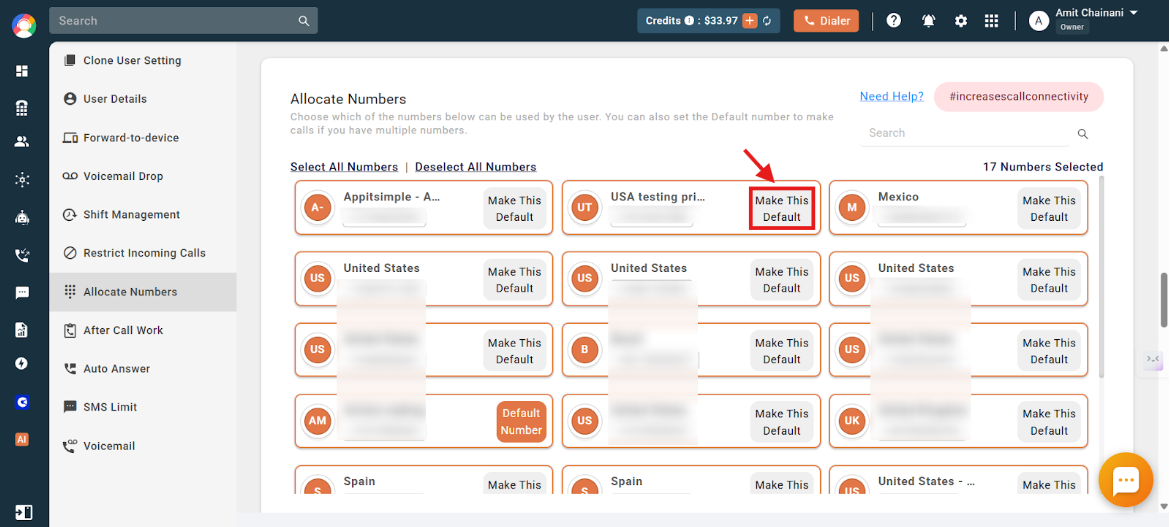Toggle the Default Number button

click(x=521, y=422)
